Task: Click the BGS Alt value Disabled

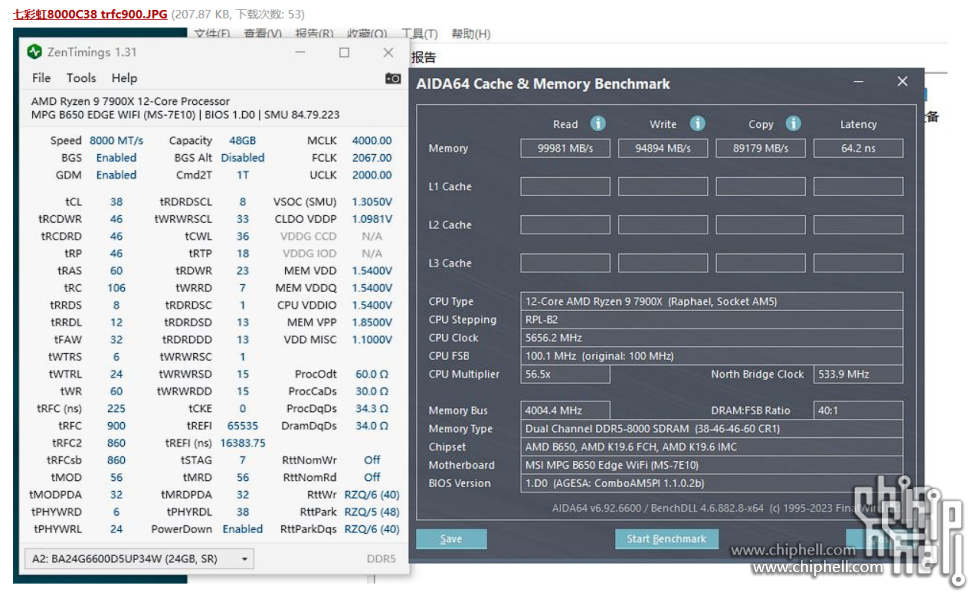Action: [x=242, y=158]
